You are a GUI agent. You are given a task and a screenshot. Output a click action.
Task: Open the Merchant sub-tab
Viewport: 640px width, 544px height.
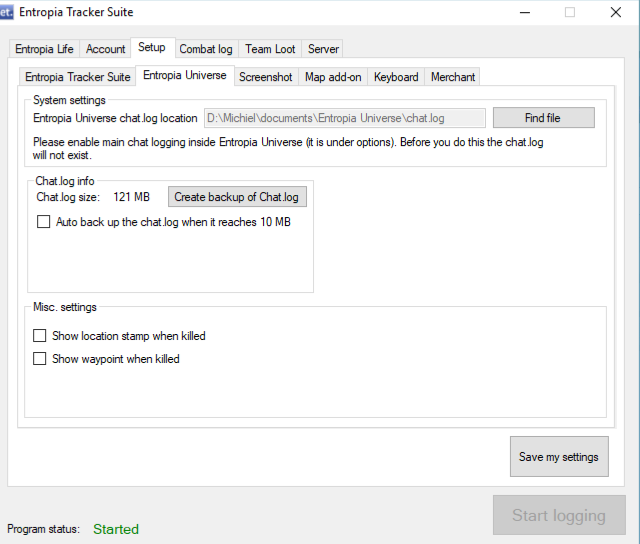[453, 77]
